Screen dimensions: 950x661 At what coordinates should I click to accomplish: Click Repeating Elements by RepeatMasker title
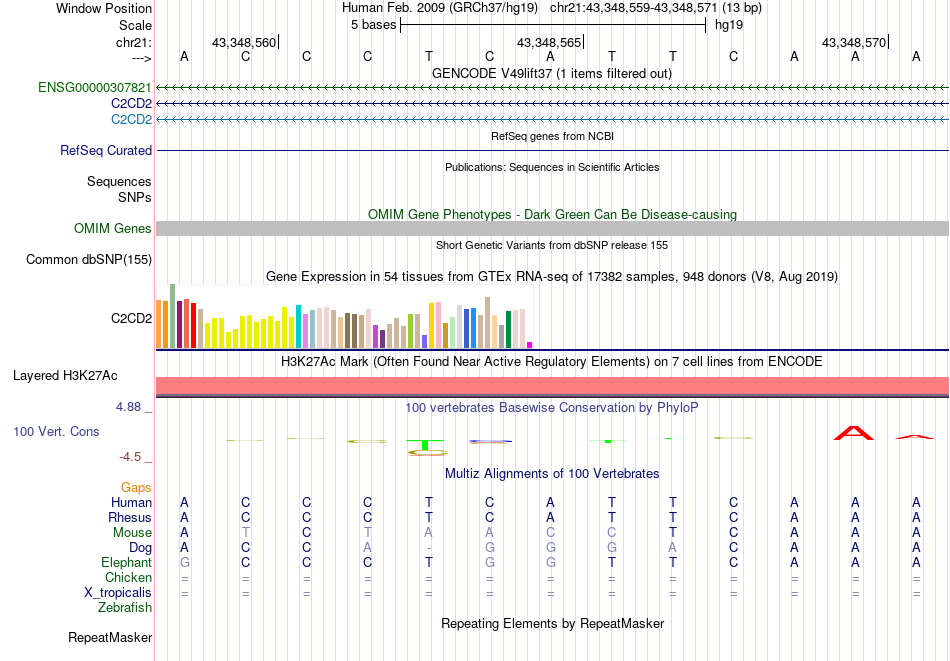[553, 623]
